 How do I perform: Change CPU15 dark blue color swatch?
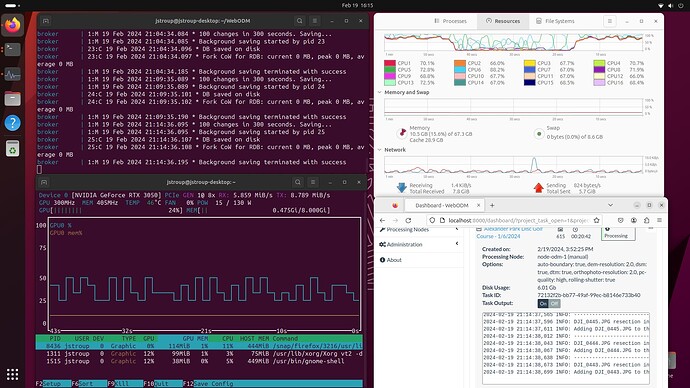530,83
